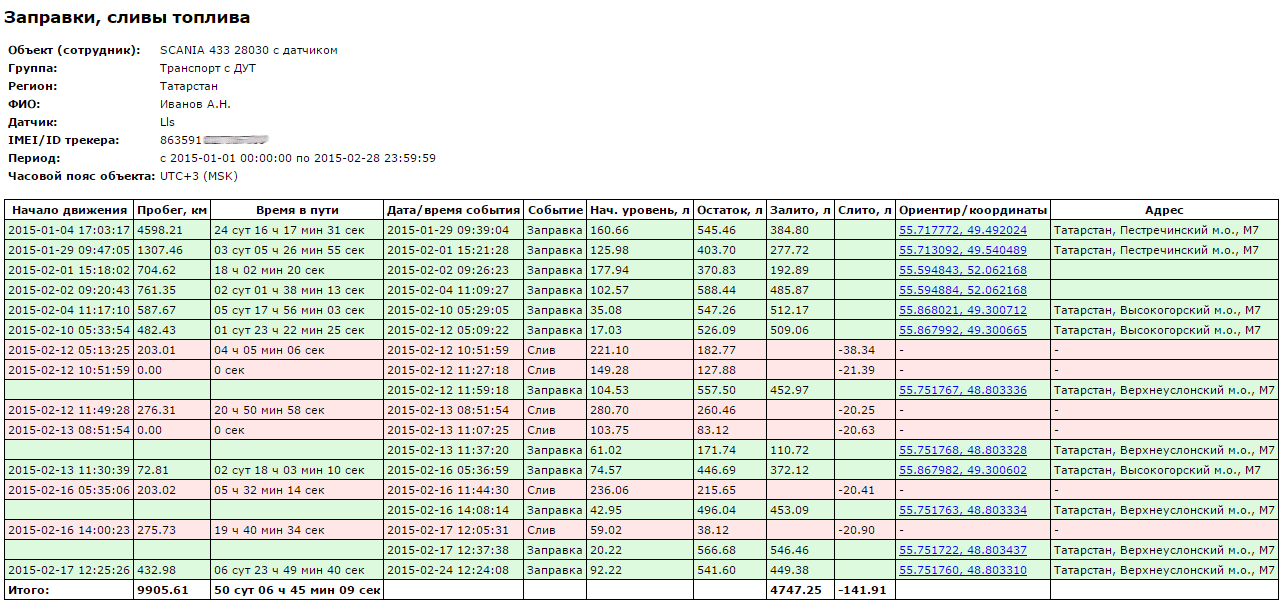Click the 55.594843, 52.062168 coordinates link

tap(962, 270)
